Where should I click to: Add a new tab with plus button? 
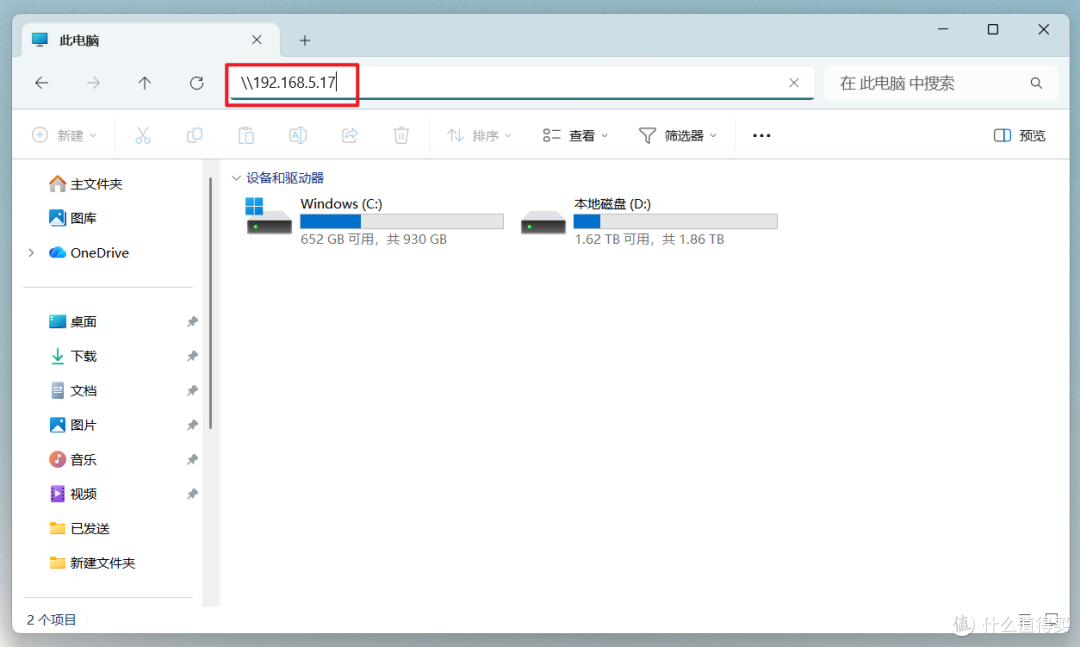tap(304, 41)
